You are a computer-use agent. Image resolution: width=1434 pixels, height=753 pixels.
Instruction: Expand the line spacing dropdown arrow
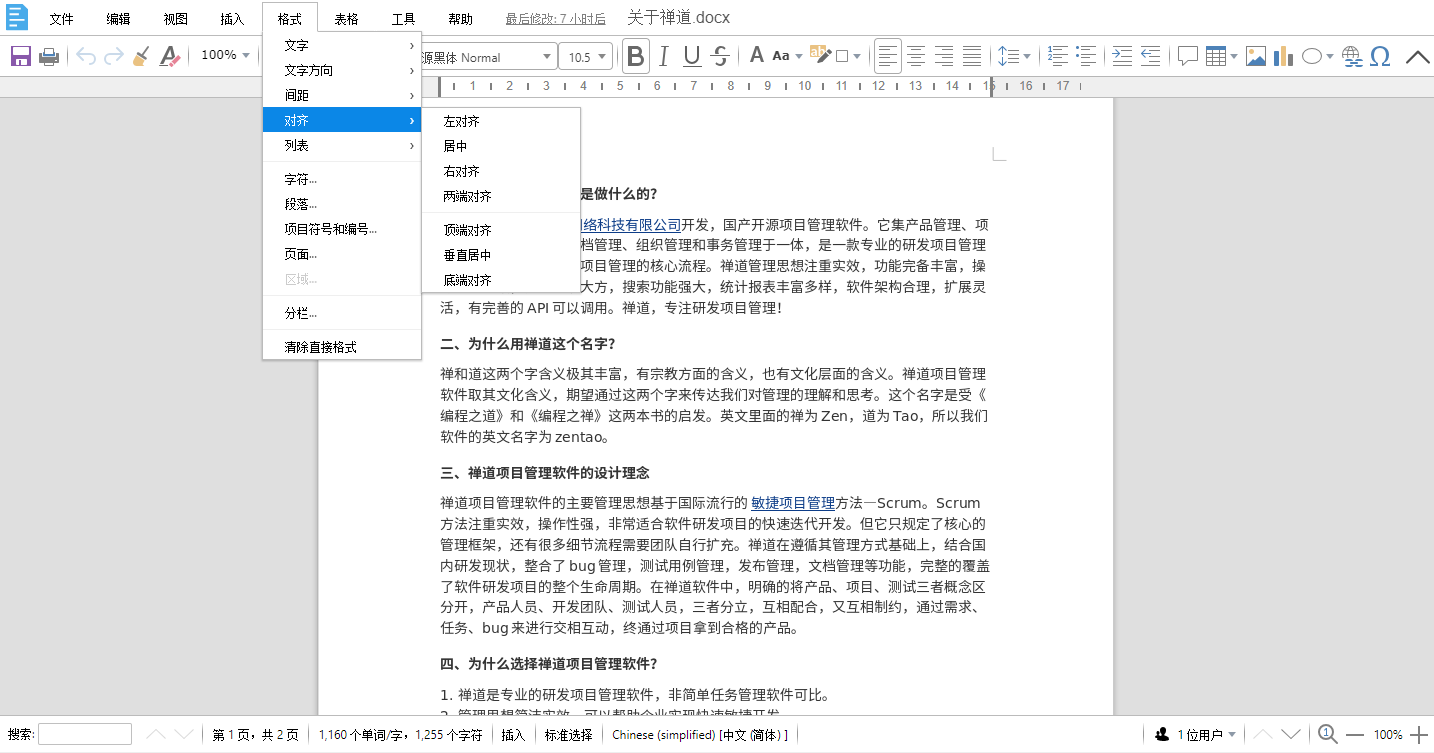[1027, 56]
